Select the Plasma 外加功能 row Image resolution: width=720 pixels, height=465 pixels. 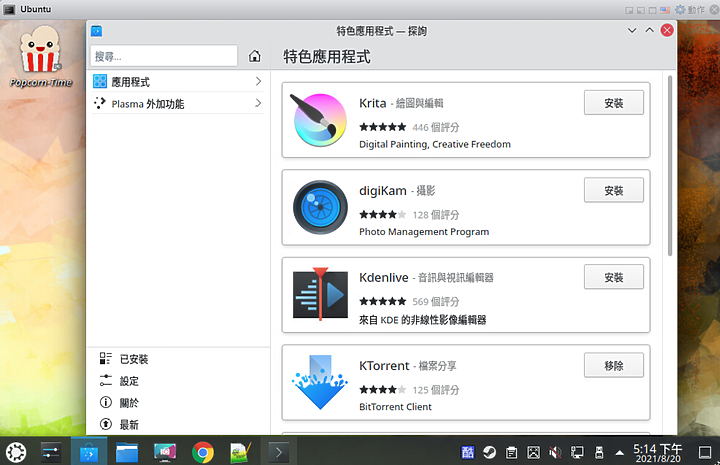coord(178,103)
